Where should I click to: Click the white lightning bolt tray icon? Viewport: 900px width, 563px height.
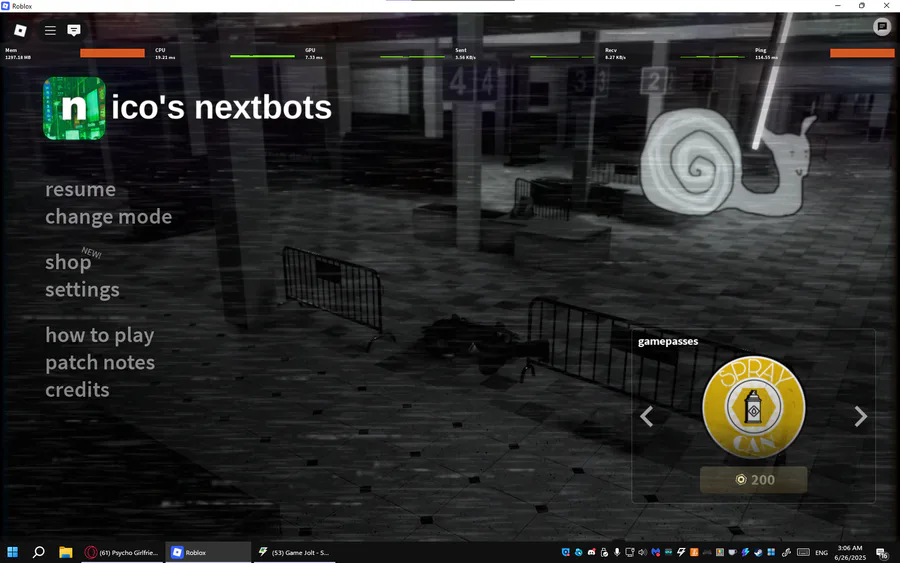pos(681,552)
